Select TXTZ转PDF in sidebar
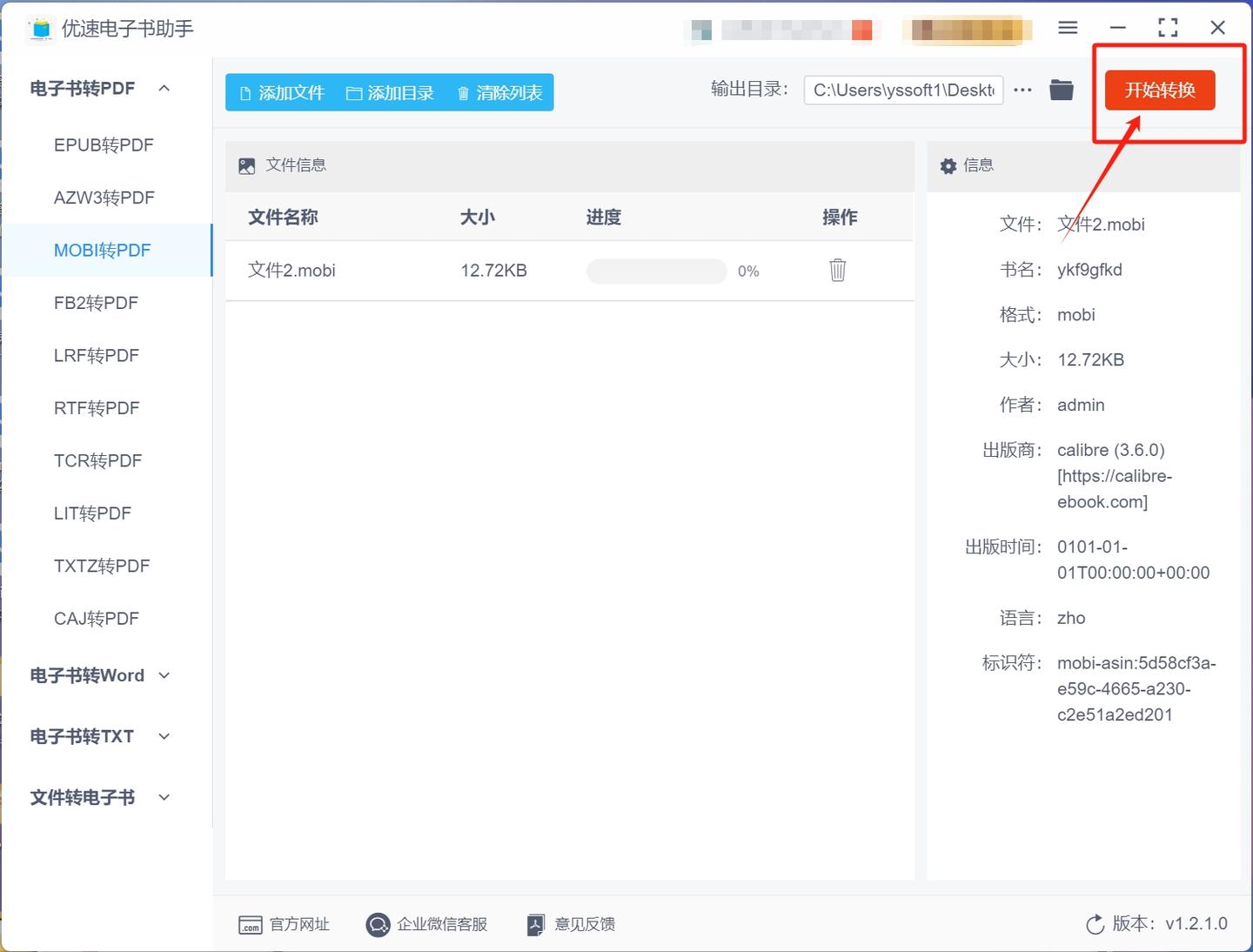Screen dimensions: 1253x952 click(x=106, y=566)
